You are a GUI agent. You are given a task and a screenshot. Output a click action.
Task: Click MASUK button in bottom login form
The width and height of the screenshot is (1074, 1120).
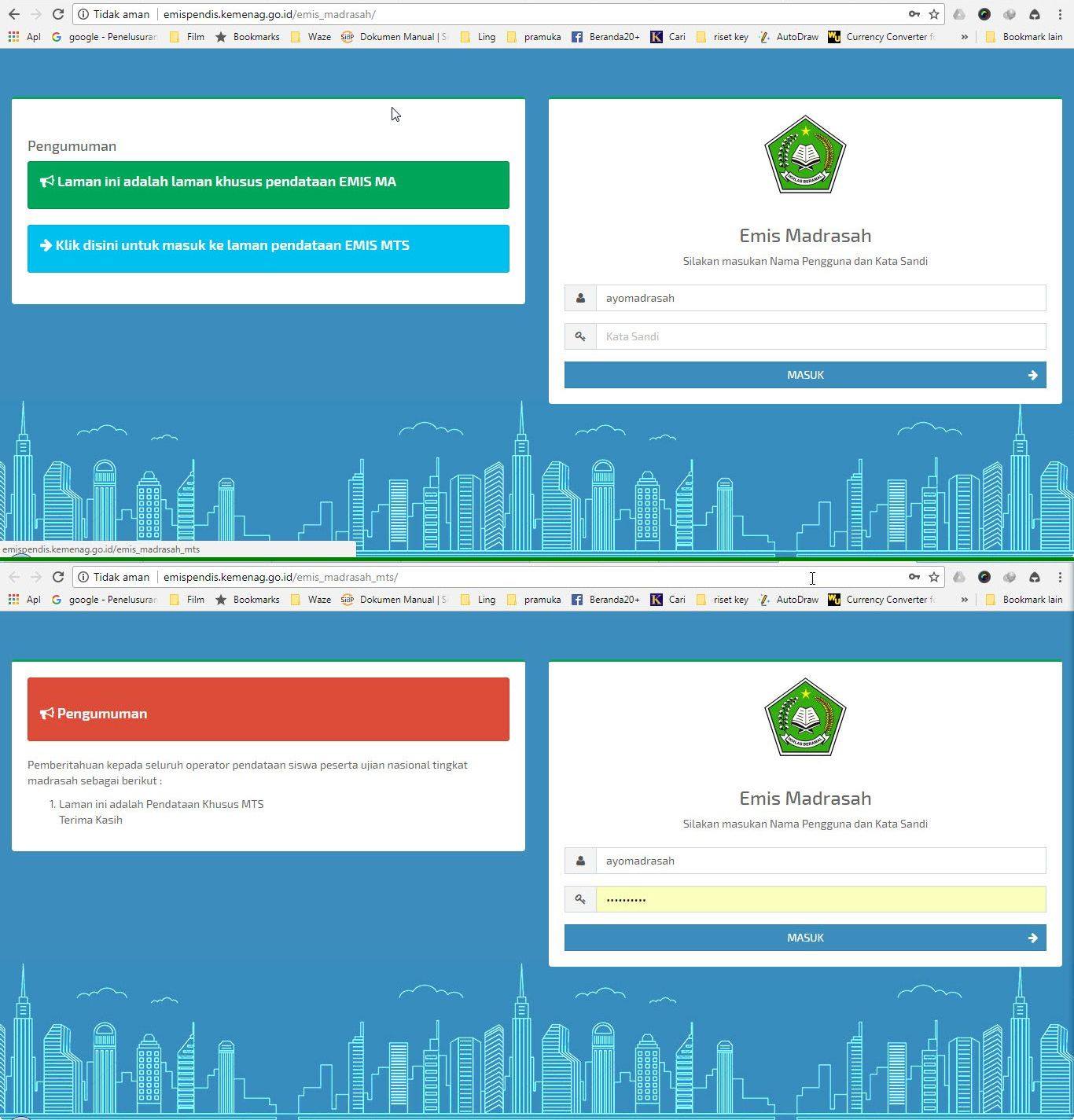(x=805, y=938)
